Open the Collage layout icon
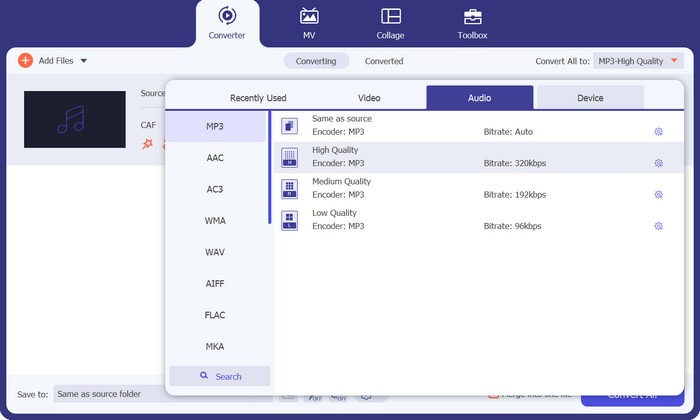Viewport: 700px width, 420px height. click(391, 16)
